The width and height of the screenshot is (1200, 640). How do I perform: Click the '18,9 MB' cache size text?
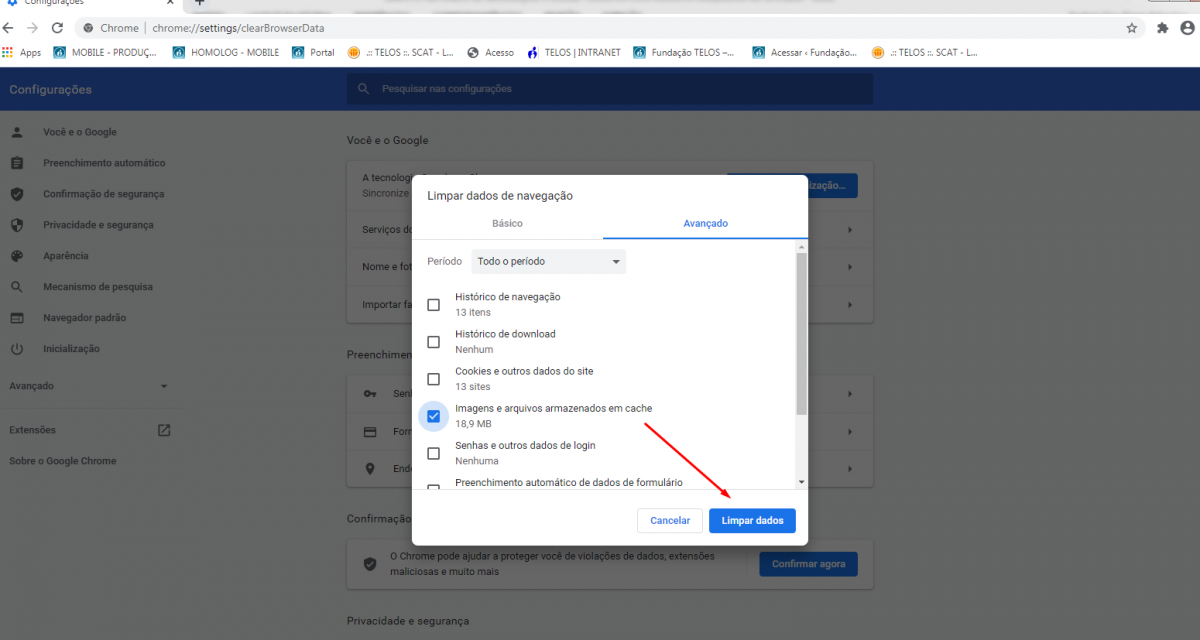click(473, 424)
